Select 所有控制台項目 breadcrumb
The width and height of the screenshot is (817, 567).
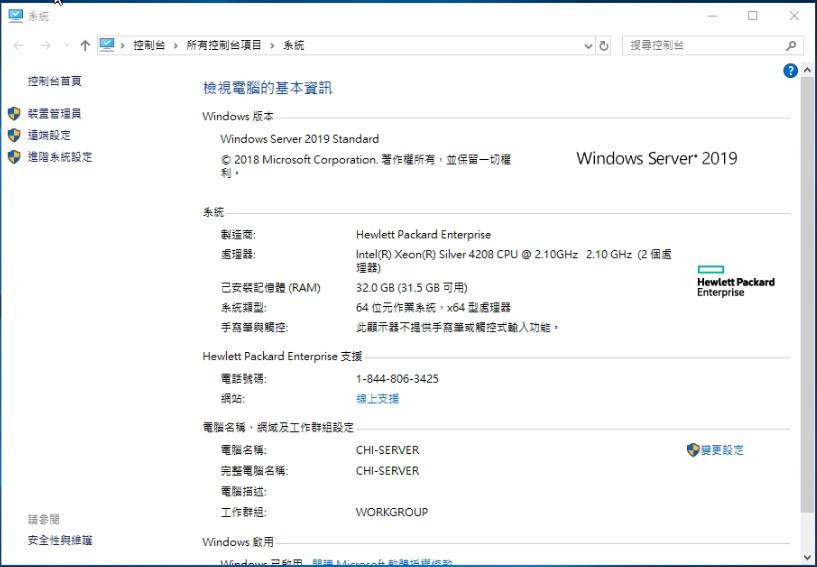[224, 45]
